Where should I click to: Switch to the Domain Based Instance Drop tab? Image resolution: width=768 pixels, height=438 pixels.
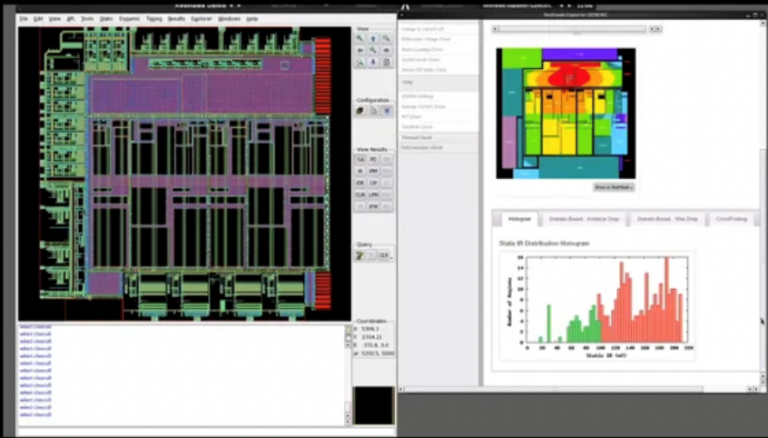pyautogui.click(x=584, y=219)
